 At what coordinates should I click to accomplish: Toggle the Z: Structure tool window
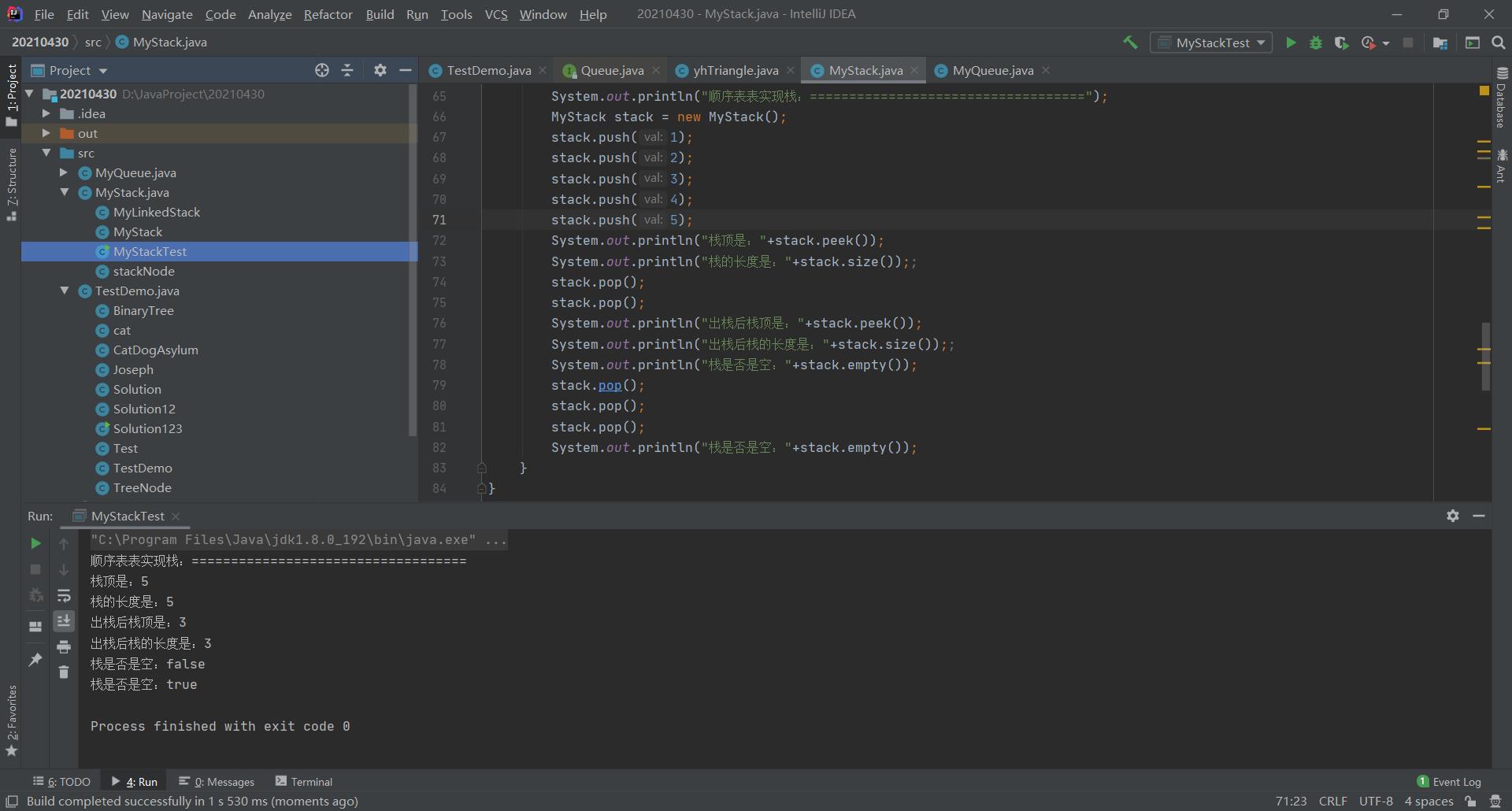click(x=11, y=183)
